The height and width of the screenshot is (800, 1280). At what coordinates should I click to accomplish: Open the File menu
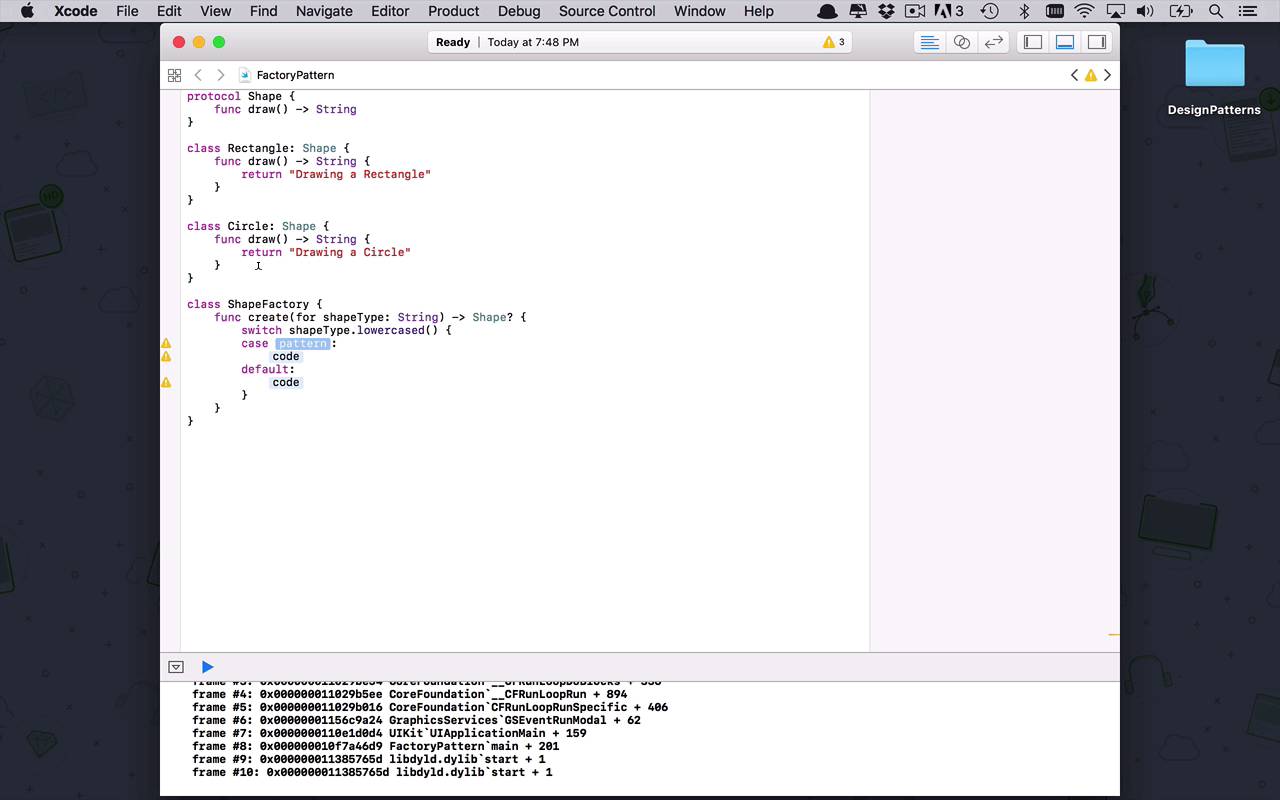pyautogui.click(x=127, y=11)
